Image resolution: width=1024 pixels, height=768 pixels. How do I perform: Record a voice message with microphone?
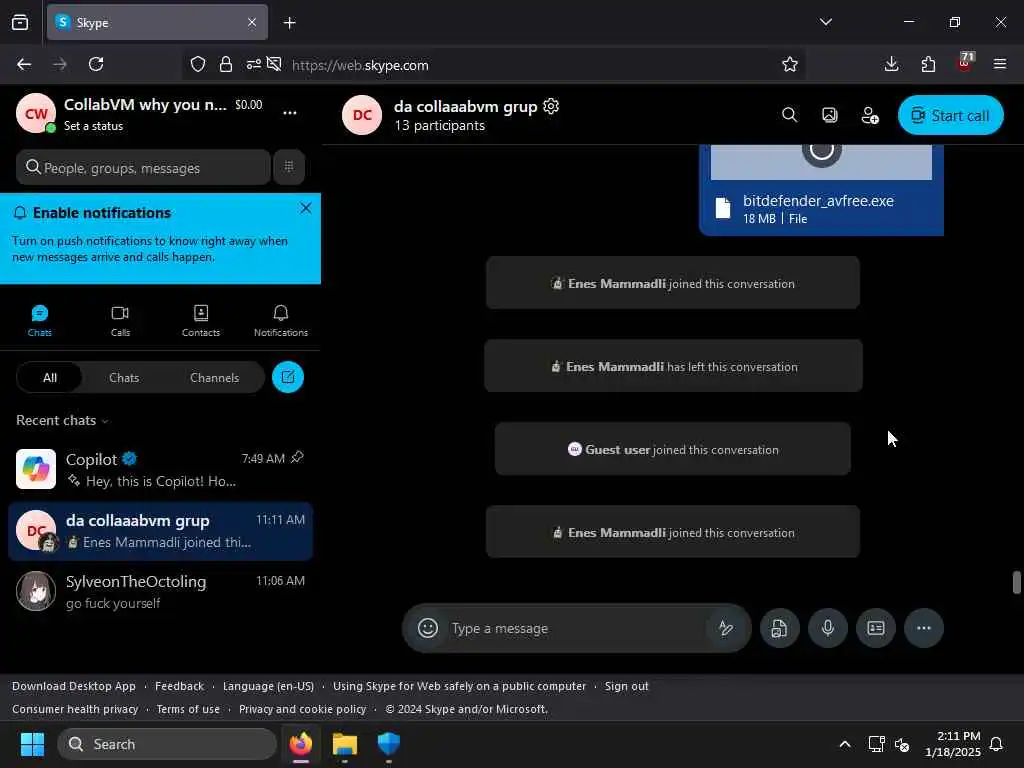click(827, 628)
